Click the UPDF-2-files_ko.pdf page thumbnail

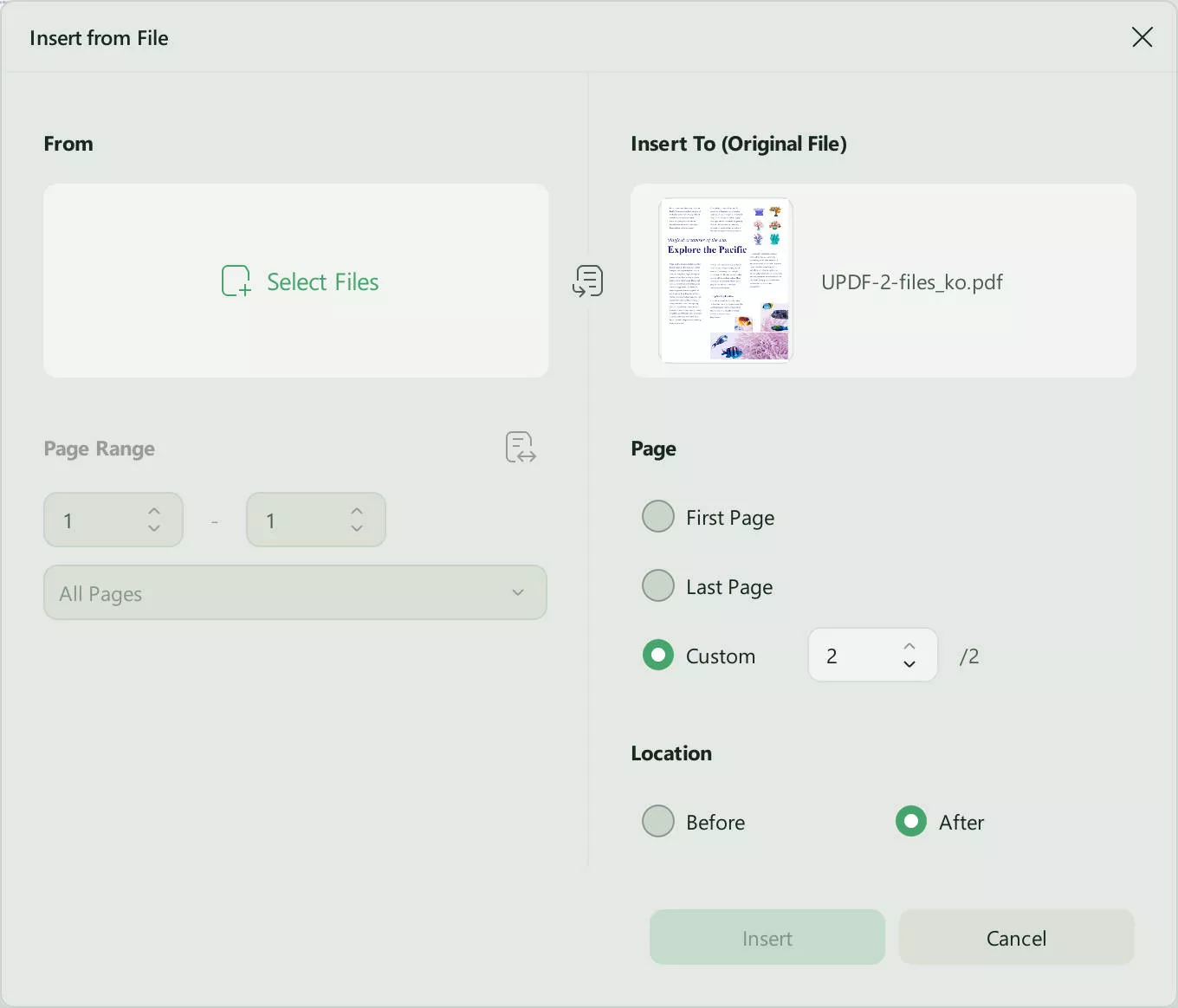coord(726,281)
